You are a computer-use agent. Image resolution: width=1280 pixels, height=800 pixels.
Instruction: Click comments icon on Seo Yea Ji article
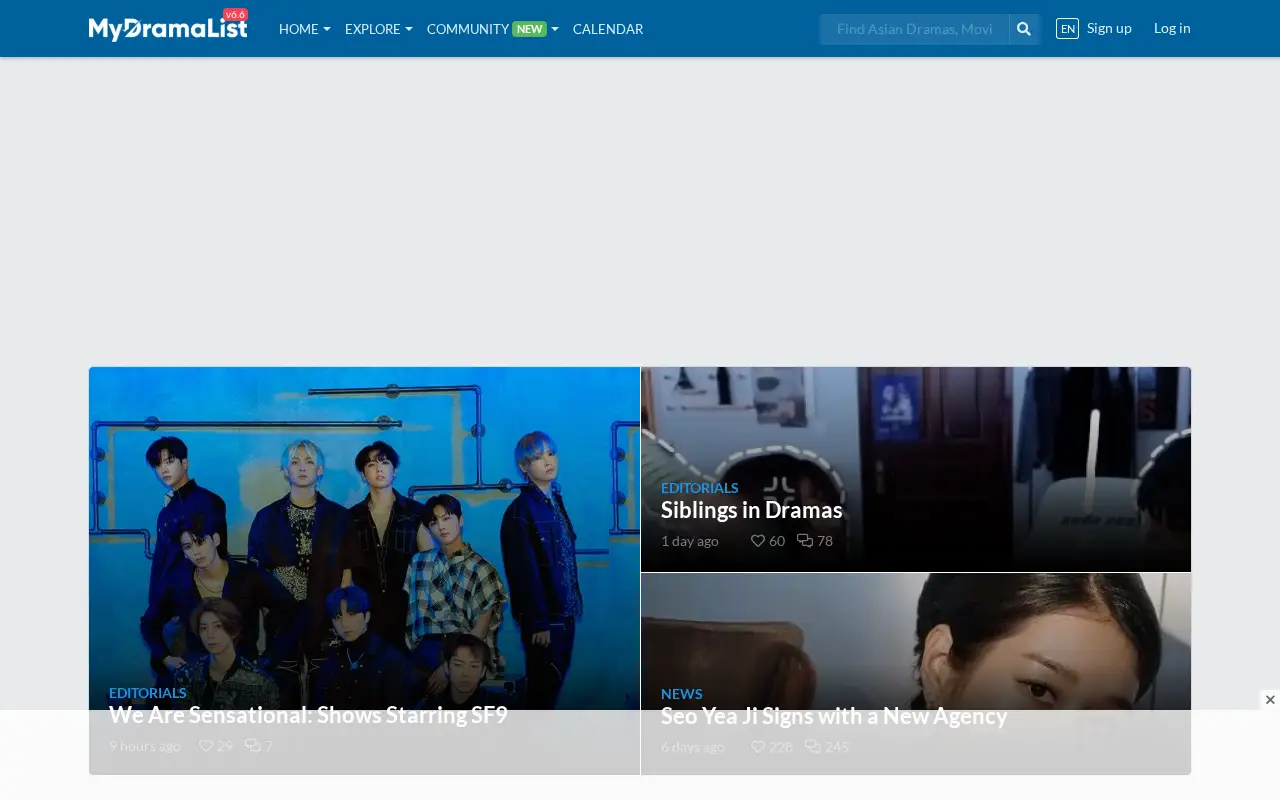coord(813,747)
